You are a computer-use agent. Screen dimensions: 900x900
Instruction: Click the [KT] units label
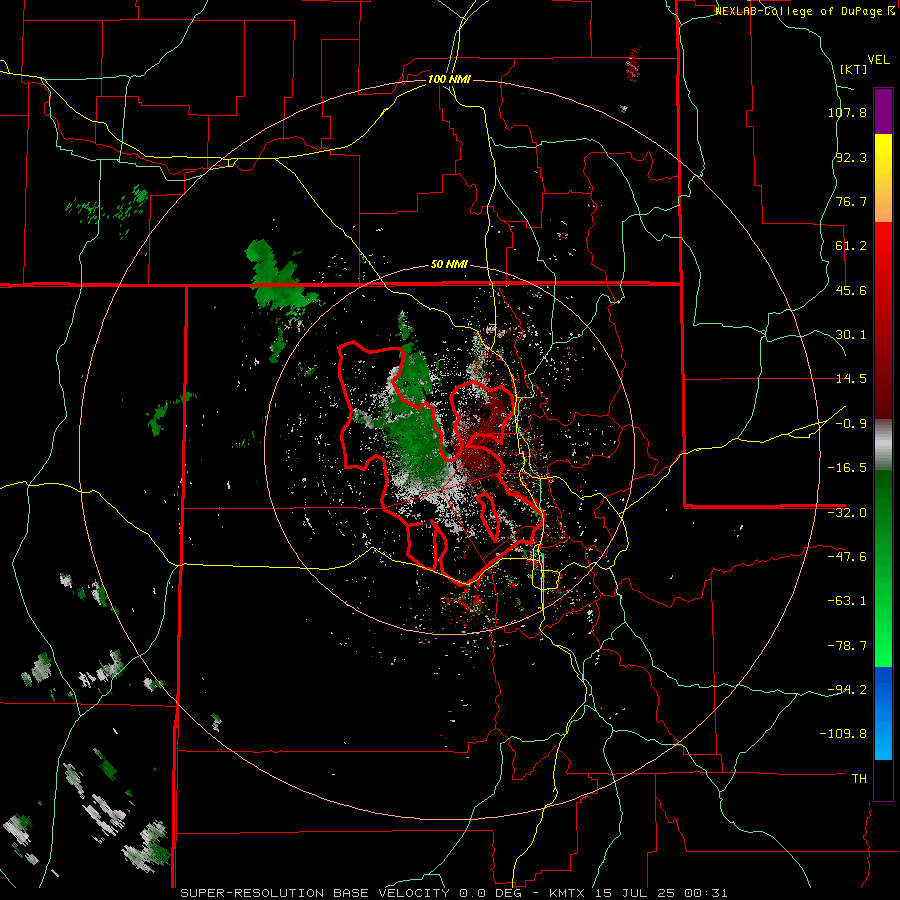(x=854, y=69)
